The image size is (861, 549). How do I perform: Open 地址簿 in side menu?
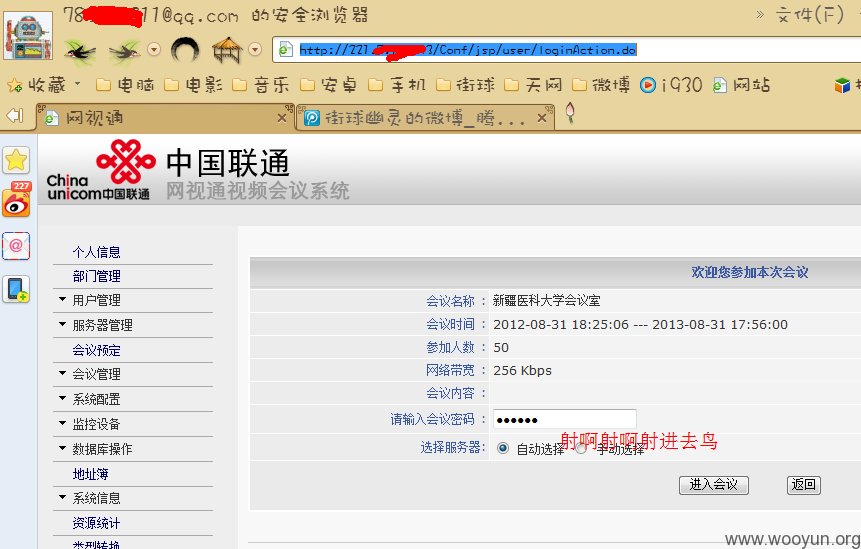(x=91, y=474)
